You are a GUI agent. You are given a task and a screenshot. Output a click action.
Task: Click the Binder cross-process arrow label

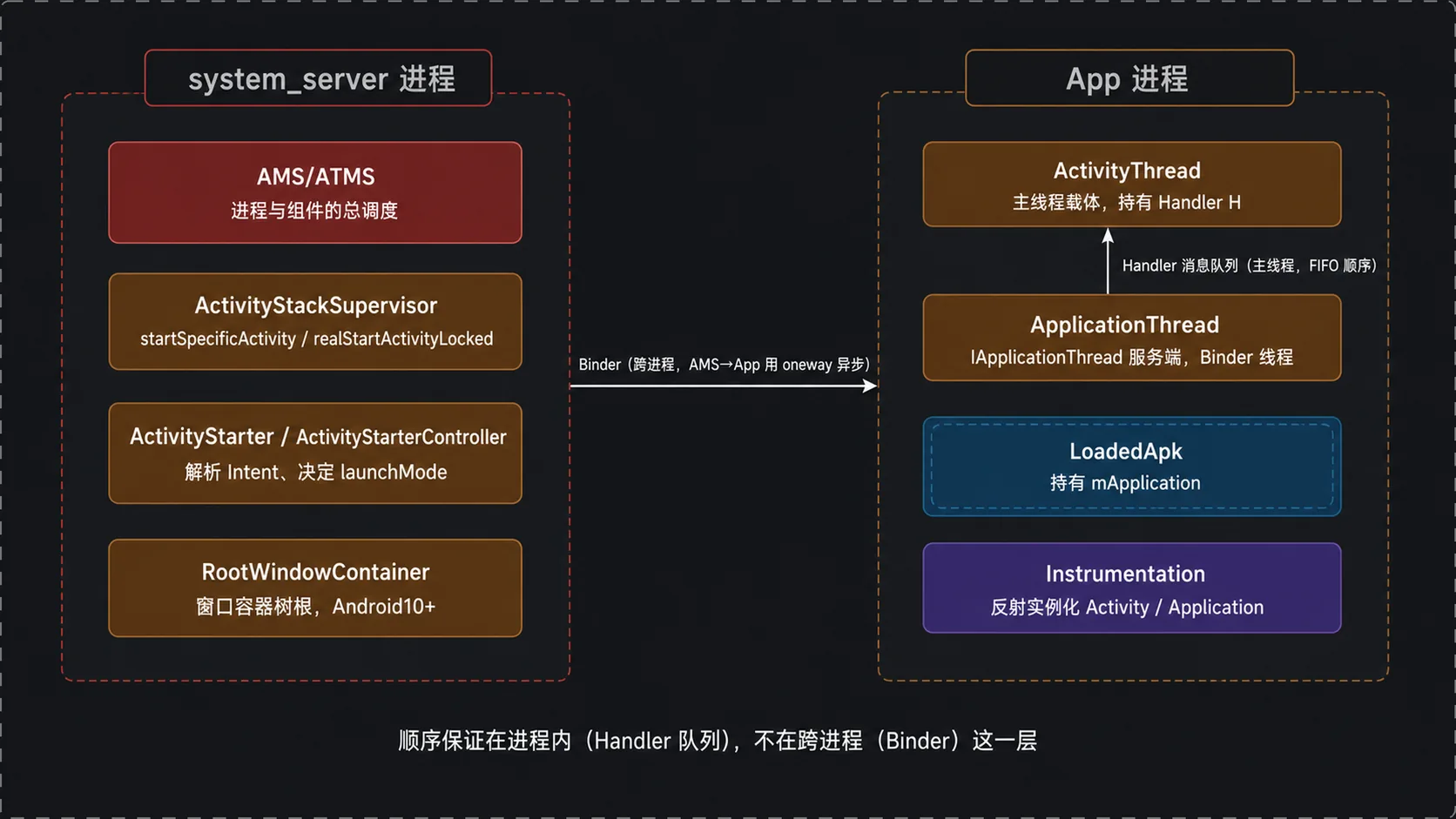point(725,365)
